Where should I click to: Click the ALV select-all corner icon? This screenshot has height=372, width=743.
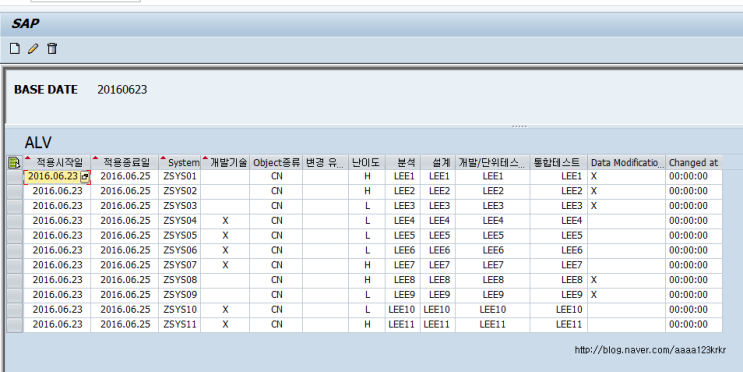pyautogui.click(x=14, y=163)
